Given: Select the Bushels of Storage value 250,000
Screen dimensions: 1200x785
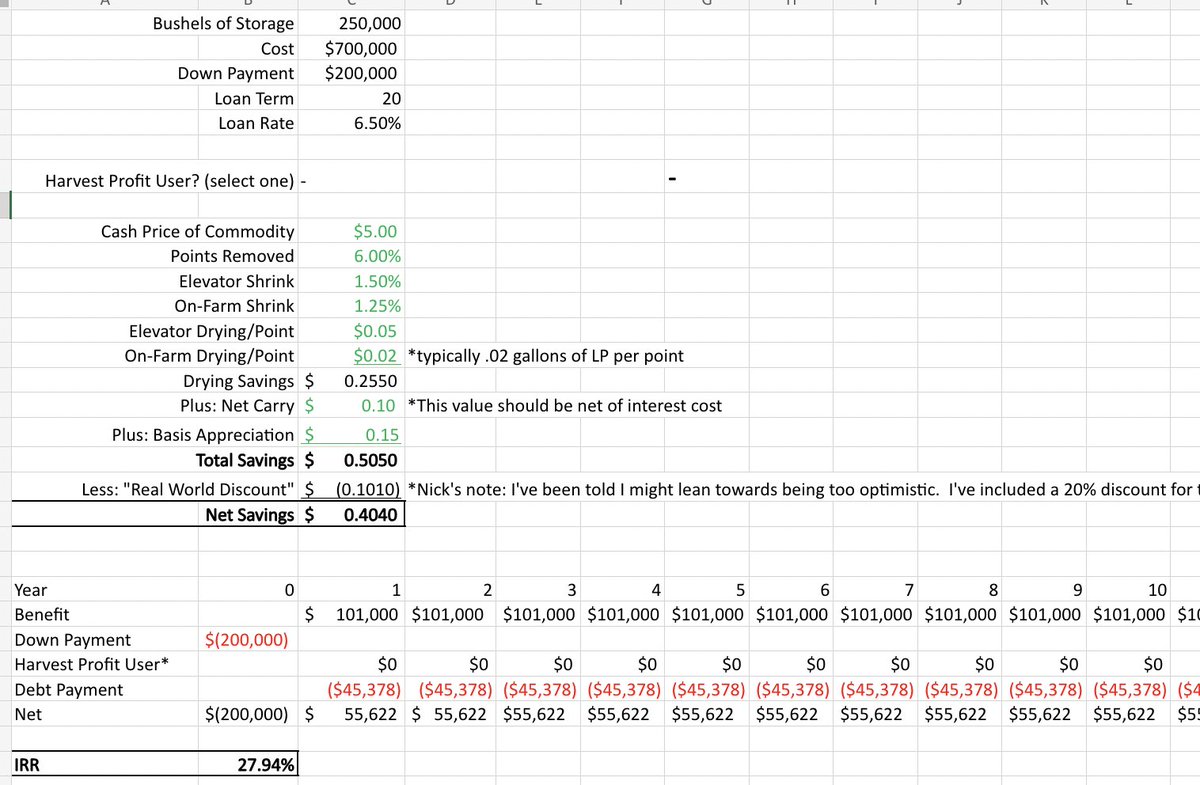Looking at the screenshot, I should [x=368, y=23].
